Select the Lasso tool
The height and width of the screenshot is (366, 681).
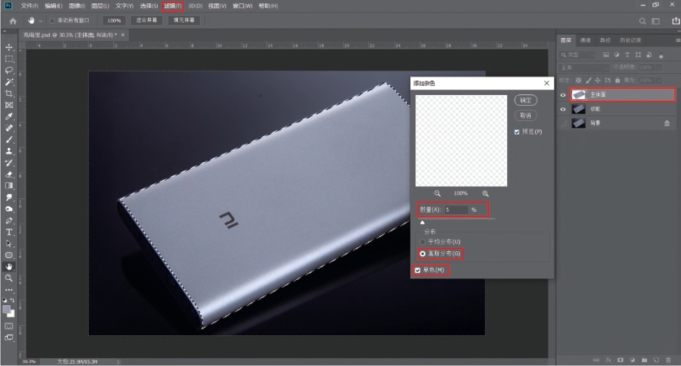pos(9,70)
